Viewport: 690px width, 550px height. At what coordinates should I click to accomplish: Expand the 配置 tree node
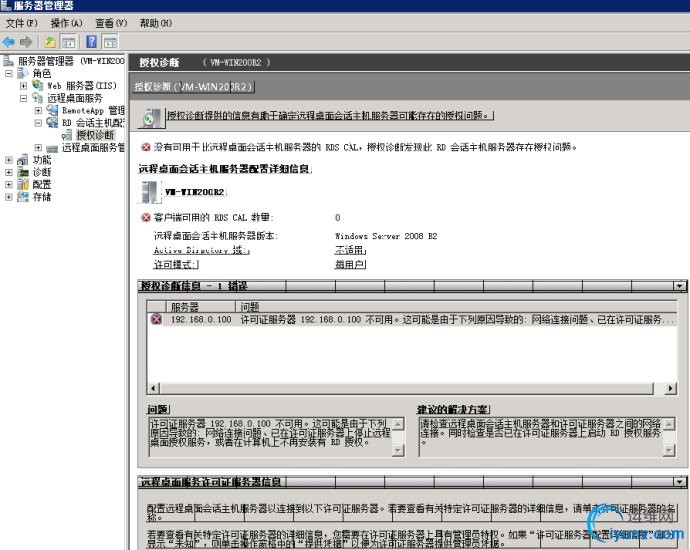(8, 185)
